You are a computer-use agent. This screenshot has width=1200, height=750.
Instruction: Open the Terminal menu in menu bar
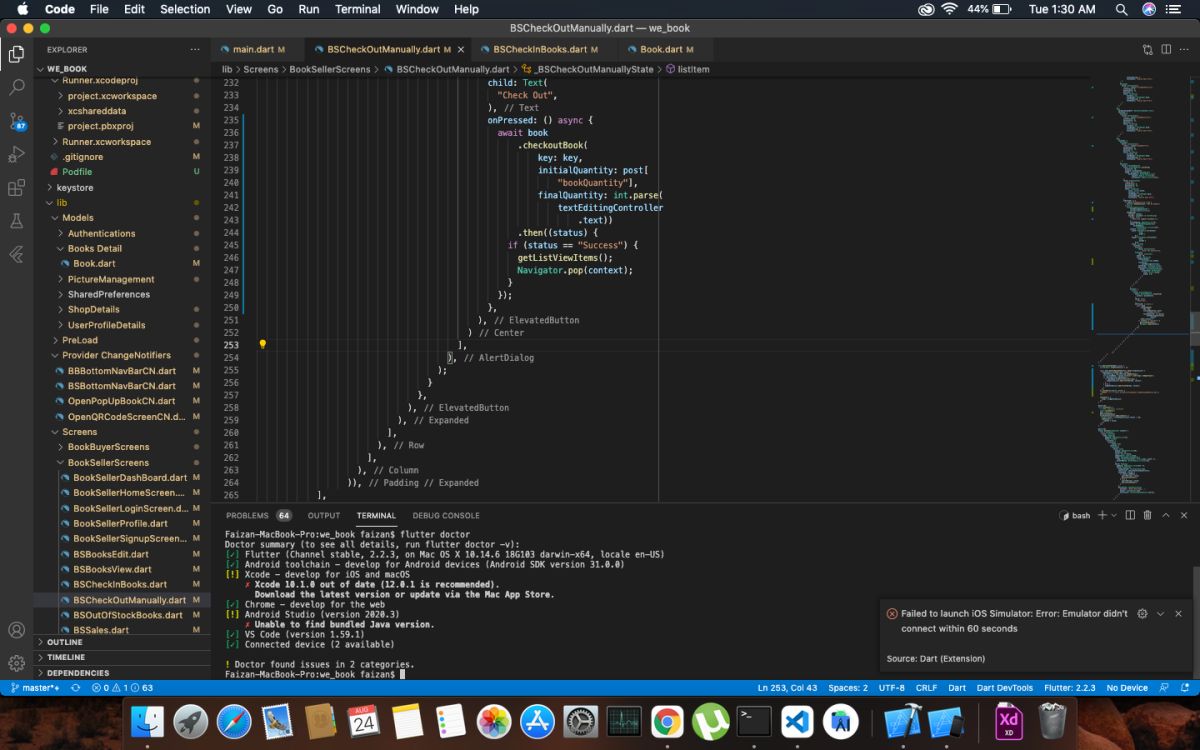357,9
